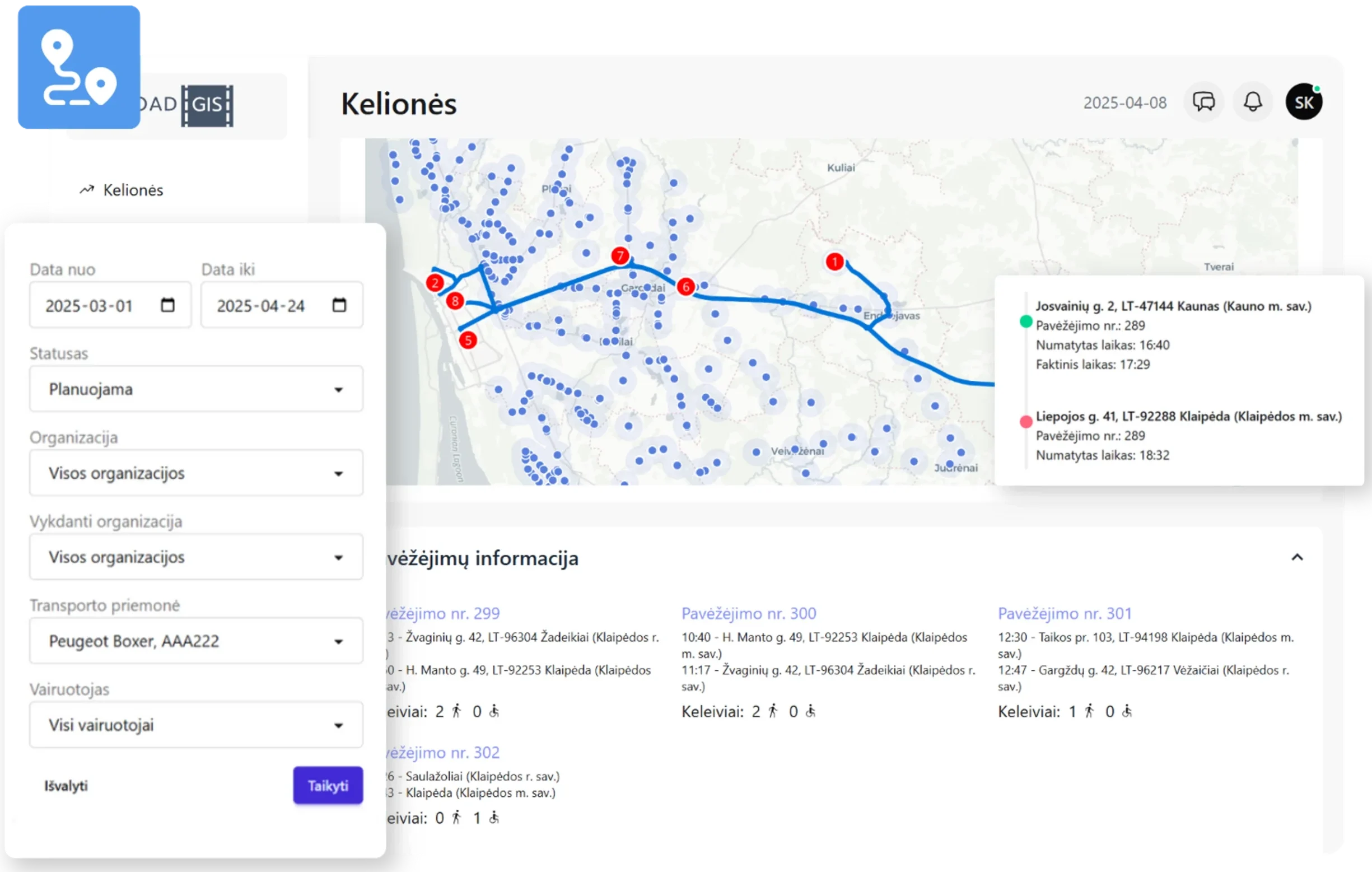The width and height of the screenshot is (1372, 872).
Task: Click Numatytas laikas: 18:32 text
Action: [x=1102, y=455]
